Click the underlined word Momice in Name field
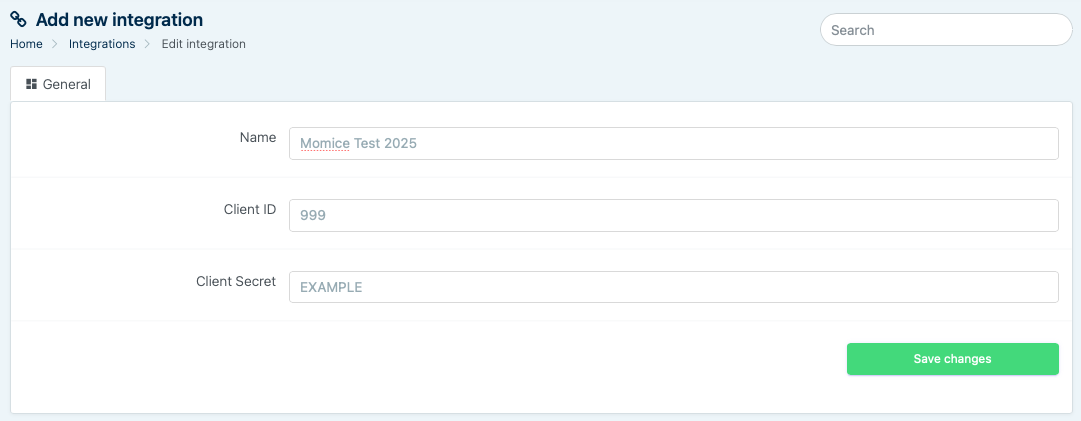 [325, 143]
